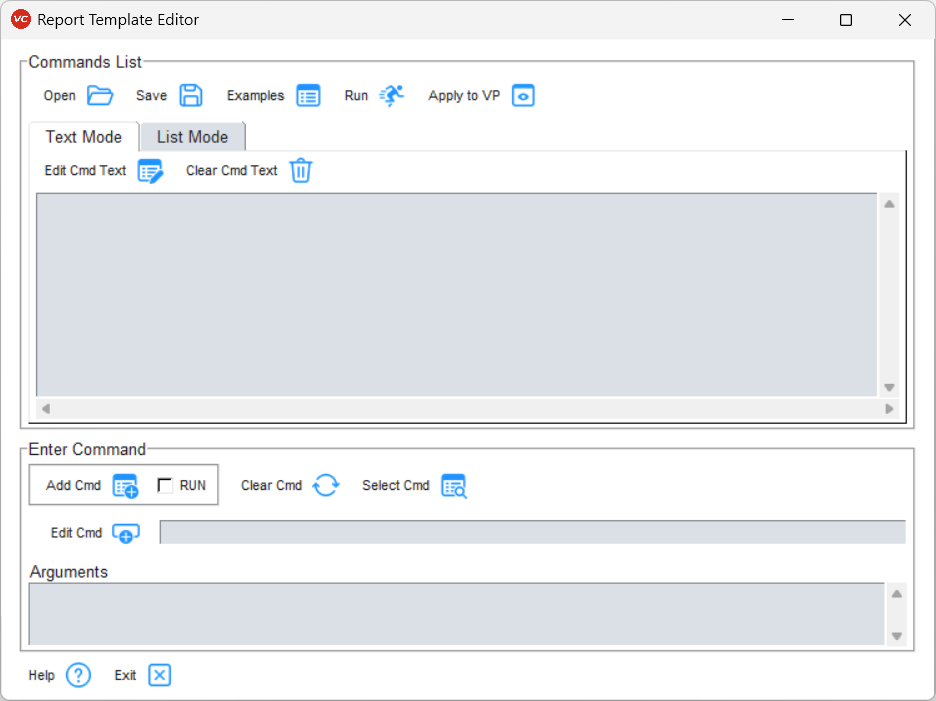Image resolution: width=936 pixels, height=701 pixels.
Task: Switch to the Text Mode tab
Action: (x=84, y=137)
